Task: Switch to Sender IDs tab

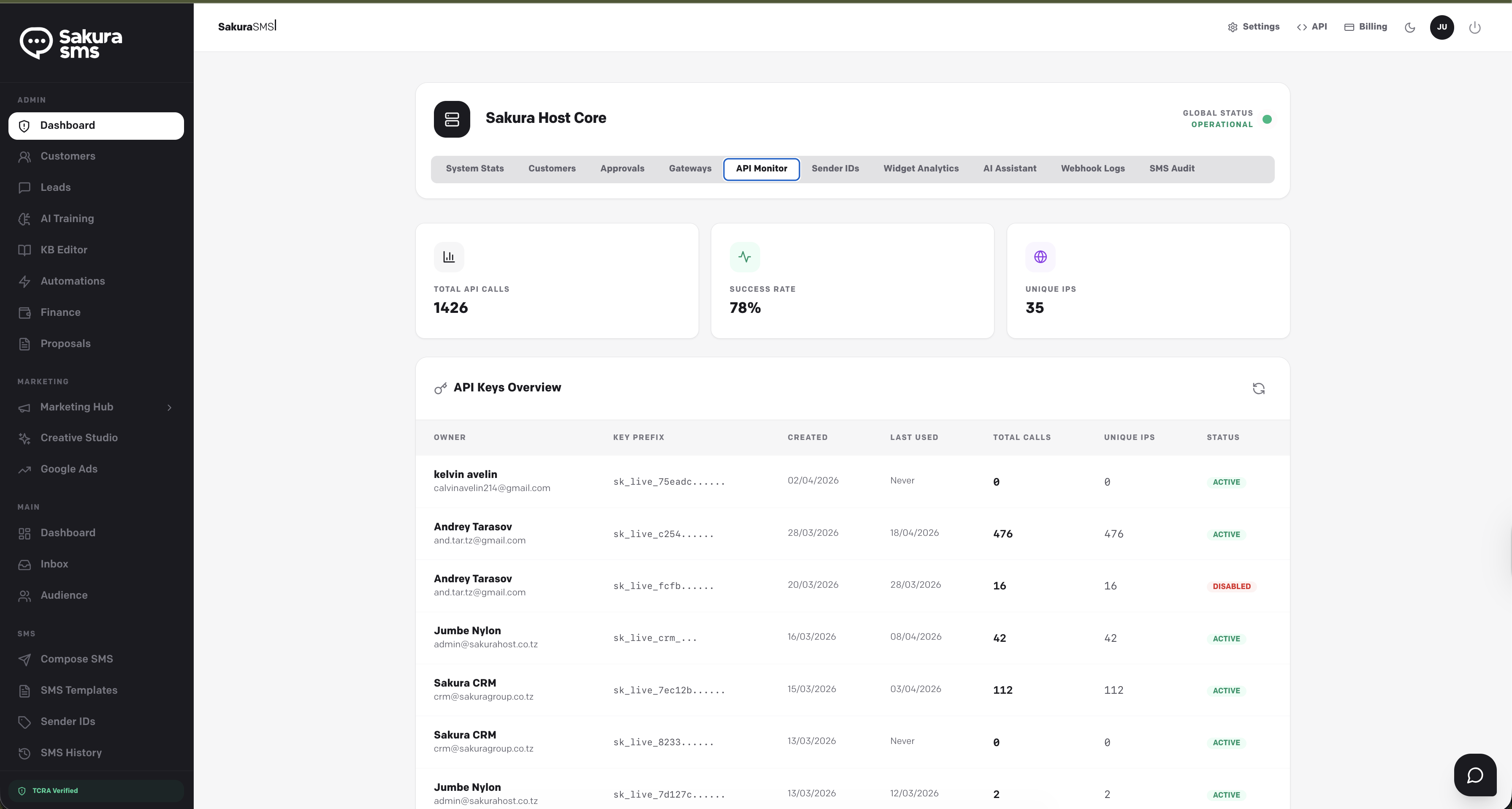Action: coord(835,169)
